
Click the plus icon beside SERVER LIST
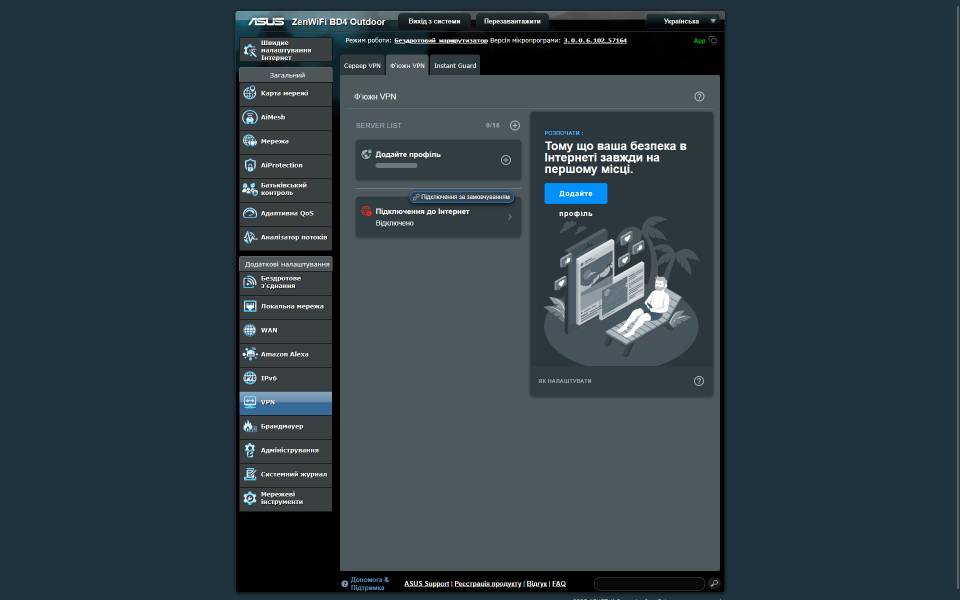[x=515, y=126]
